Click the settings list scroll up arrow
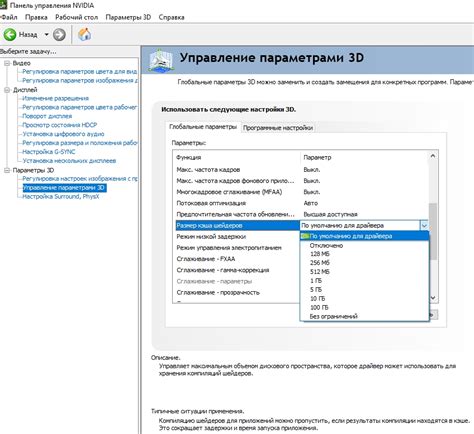 tap(433, 156)
